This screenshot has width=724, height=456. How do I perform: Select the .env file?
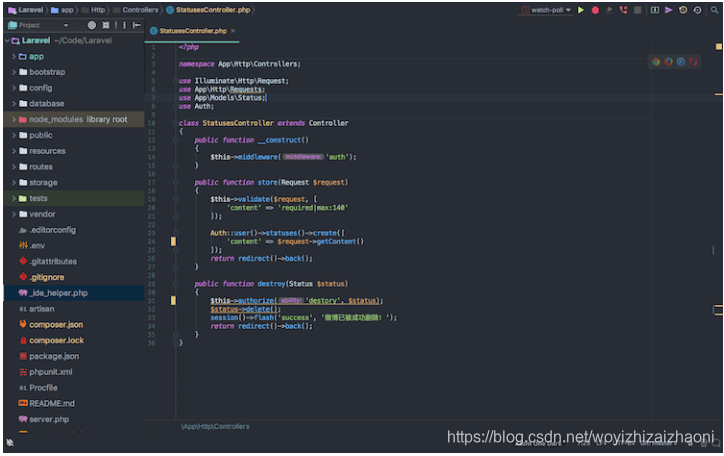coord(37,246)
